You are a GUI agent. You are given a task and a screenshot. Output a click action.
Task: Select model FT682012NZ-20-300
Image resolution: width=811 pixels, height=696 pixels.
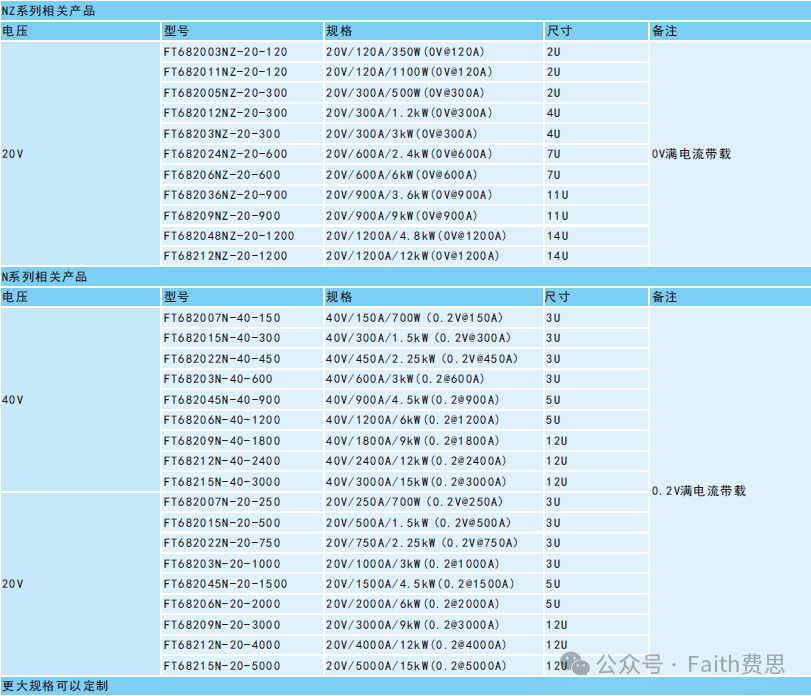(x=226, y=113)
